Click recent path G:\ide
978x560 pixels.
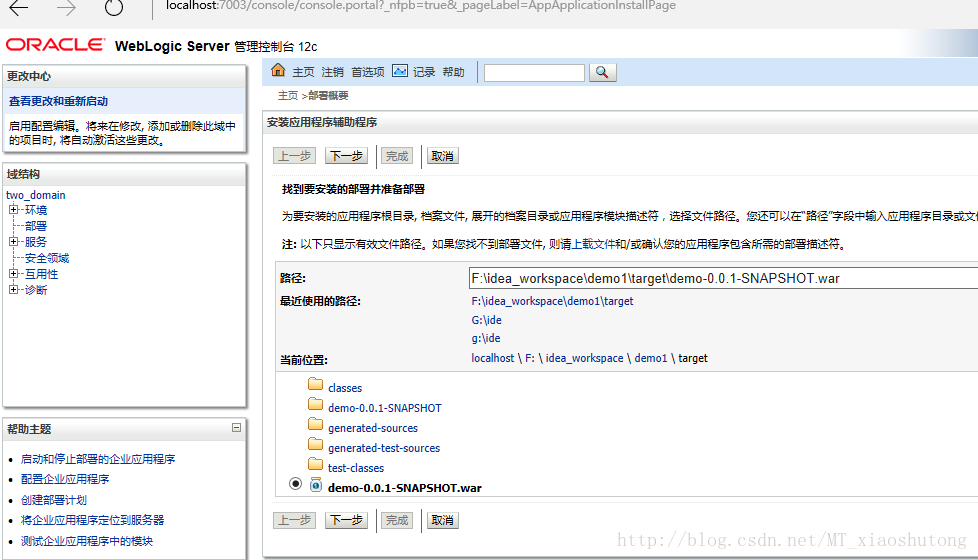click(x=487, y=320)
